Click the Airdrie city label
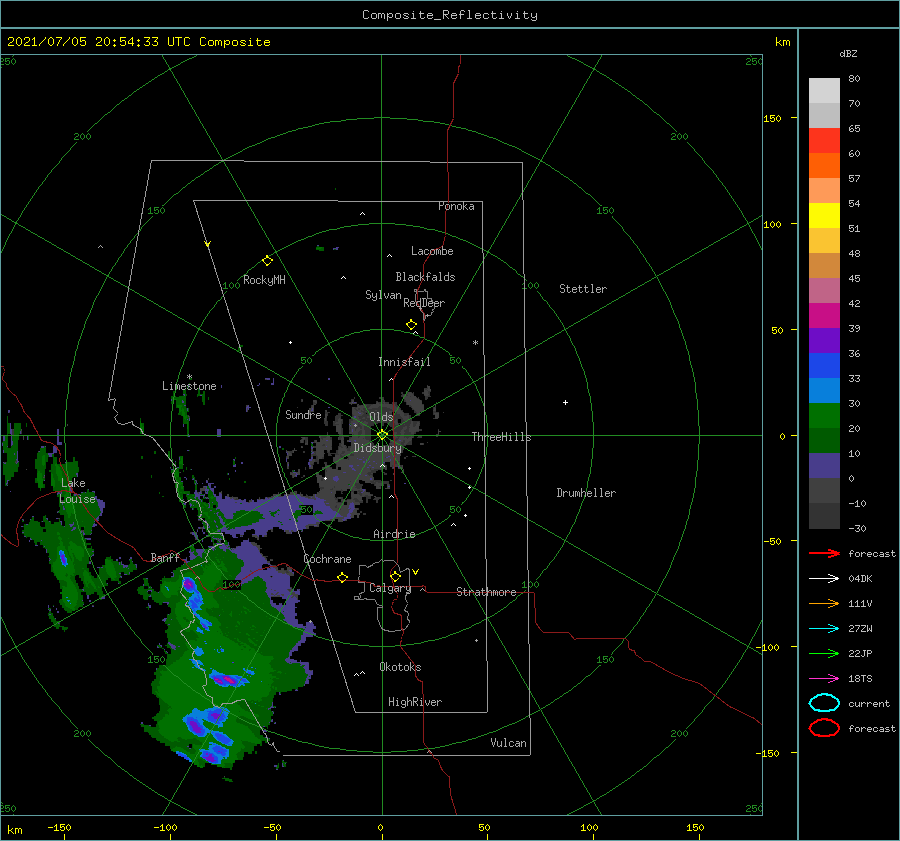900x841 pixels. pos(394,534)
